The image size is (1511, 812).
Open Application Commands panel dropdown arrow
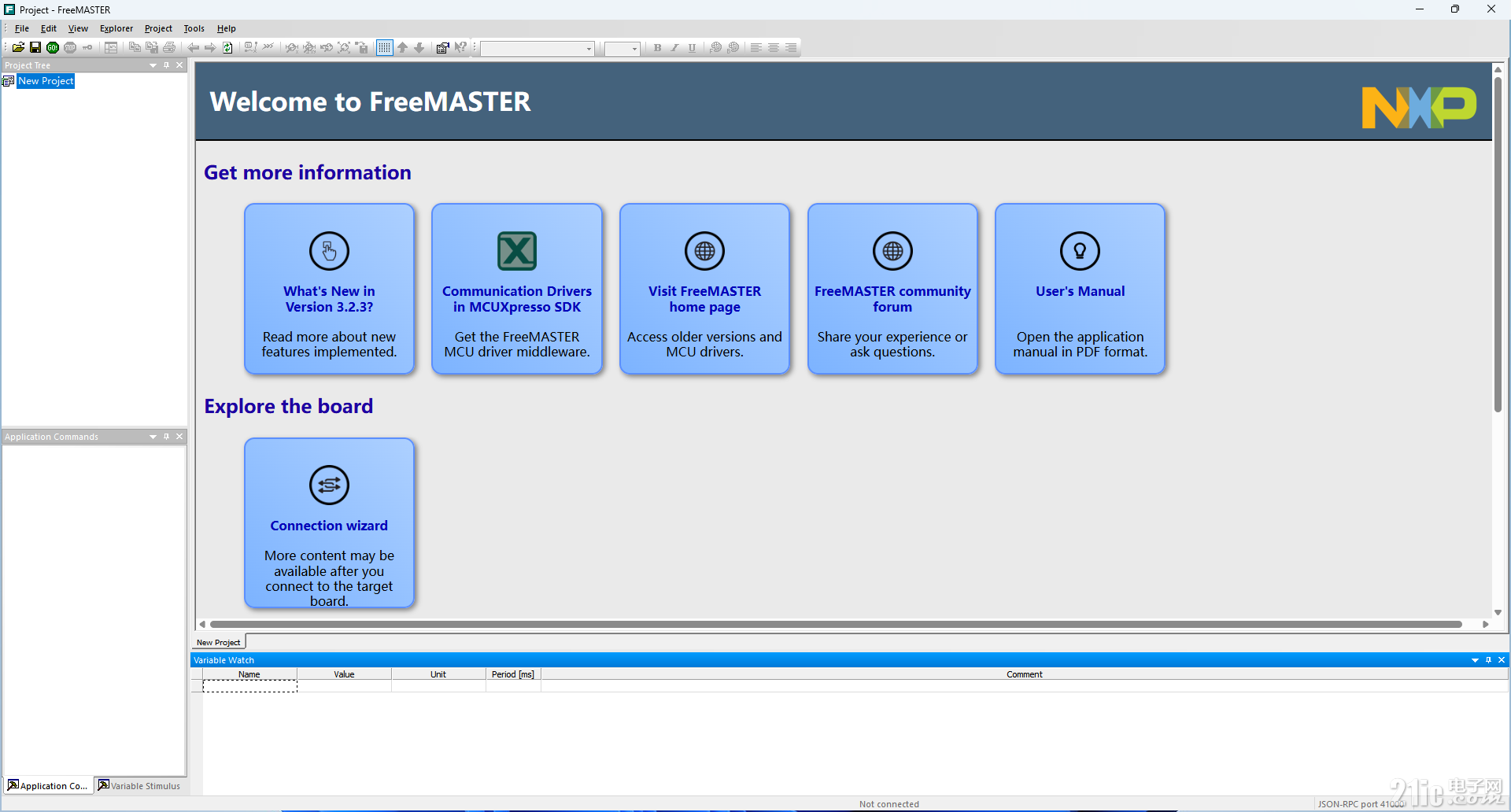(x=153, y=437)
